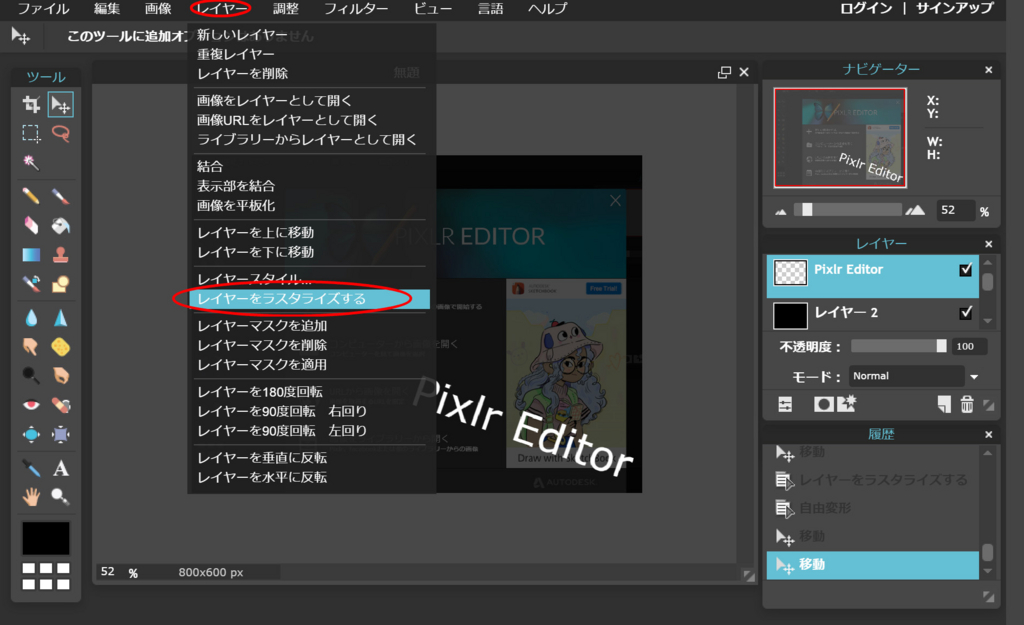Open the 言語 menu
This screenshot has width=1024, height=625.
pos(490,8)
